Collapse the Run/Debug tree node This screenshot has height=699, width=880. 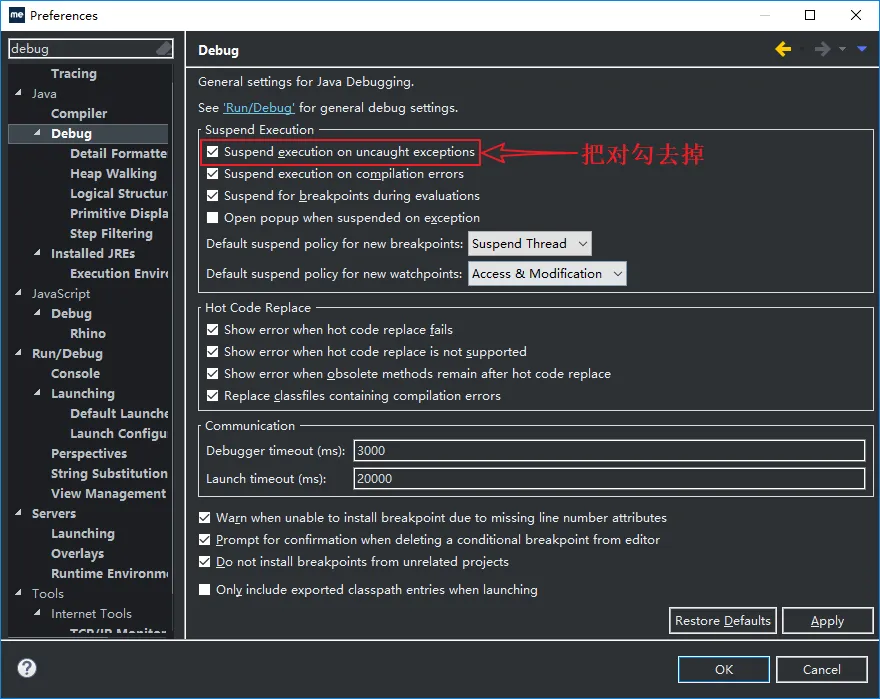pyautogui.click(x=19, y=353)
